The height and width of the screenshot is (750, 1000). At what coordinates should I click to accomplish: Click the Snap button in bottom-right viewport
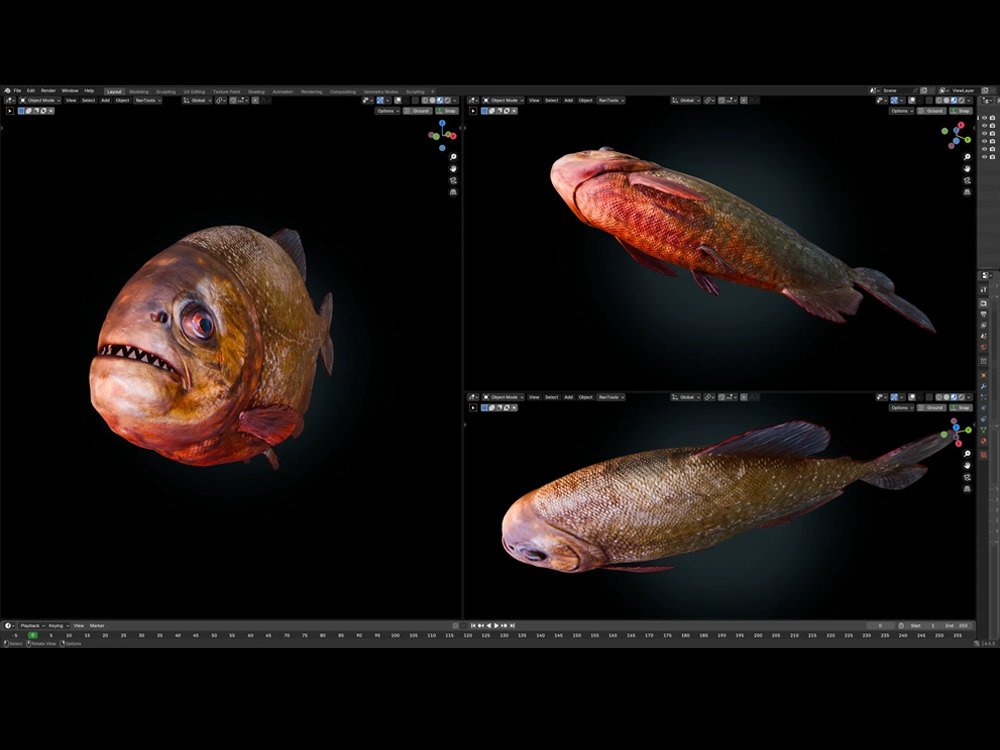point(960,408)
